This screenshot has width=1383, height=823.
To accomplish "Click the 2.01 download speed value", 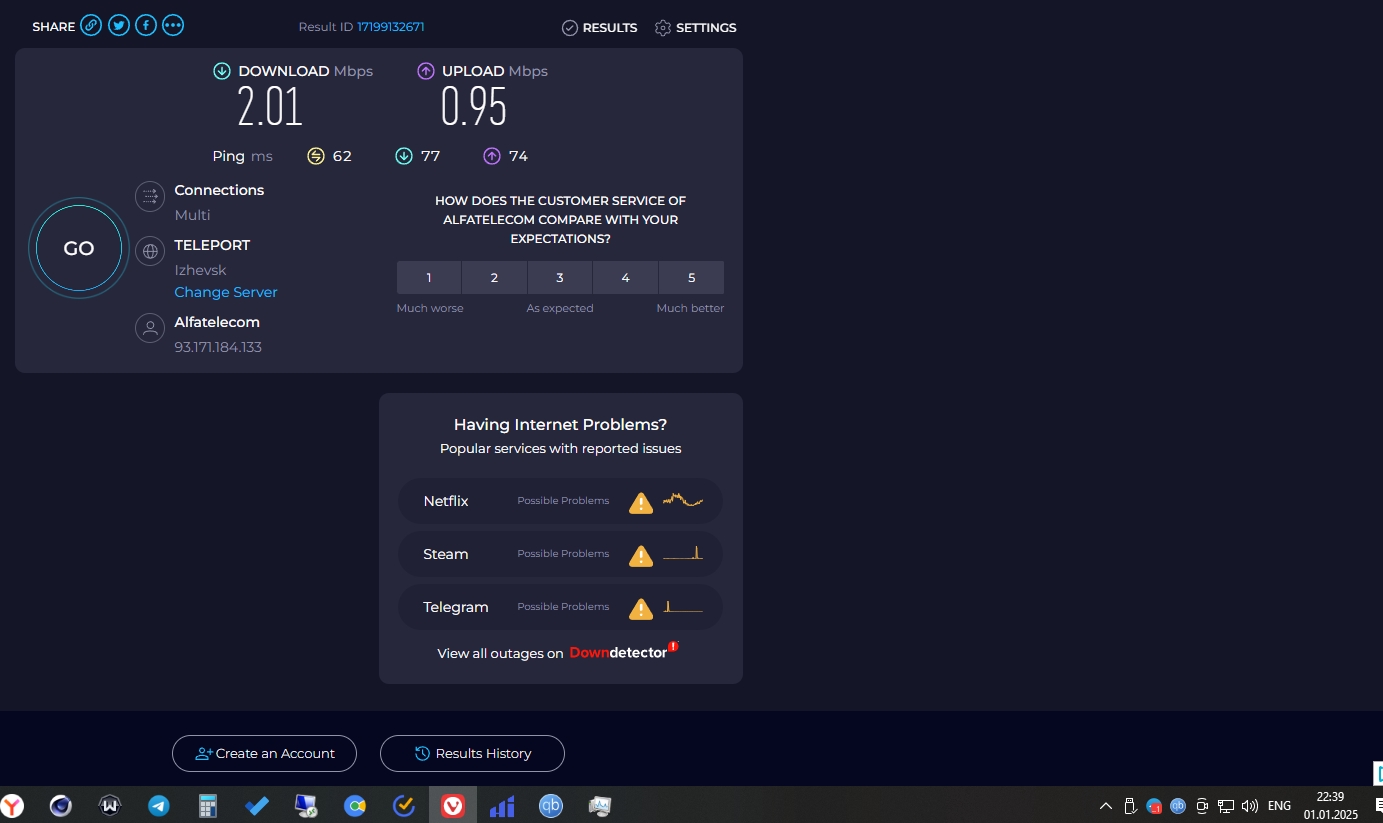I will point(270,107).
